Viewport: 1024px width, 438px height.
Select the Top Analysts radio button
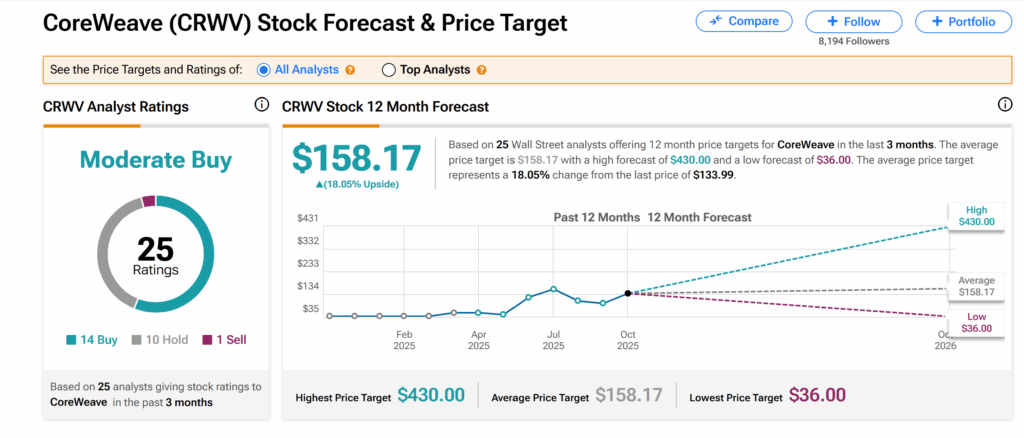[x=389, y=70]
